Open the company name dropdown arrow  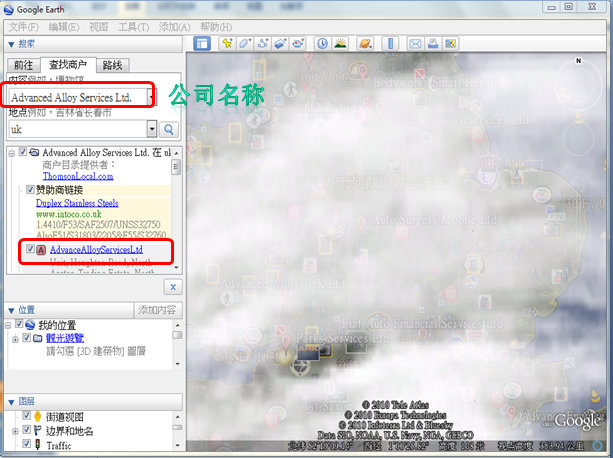[x=151, y=97]
